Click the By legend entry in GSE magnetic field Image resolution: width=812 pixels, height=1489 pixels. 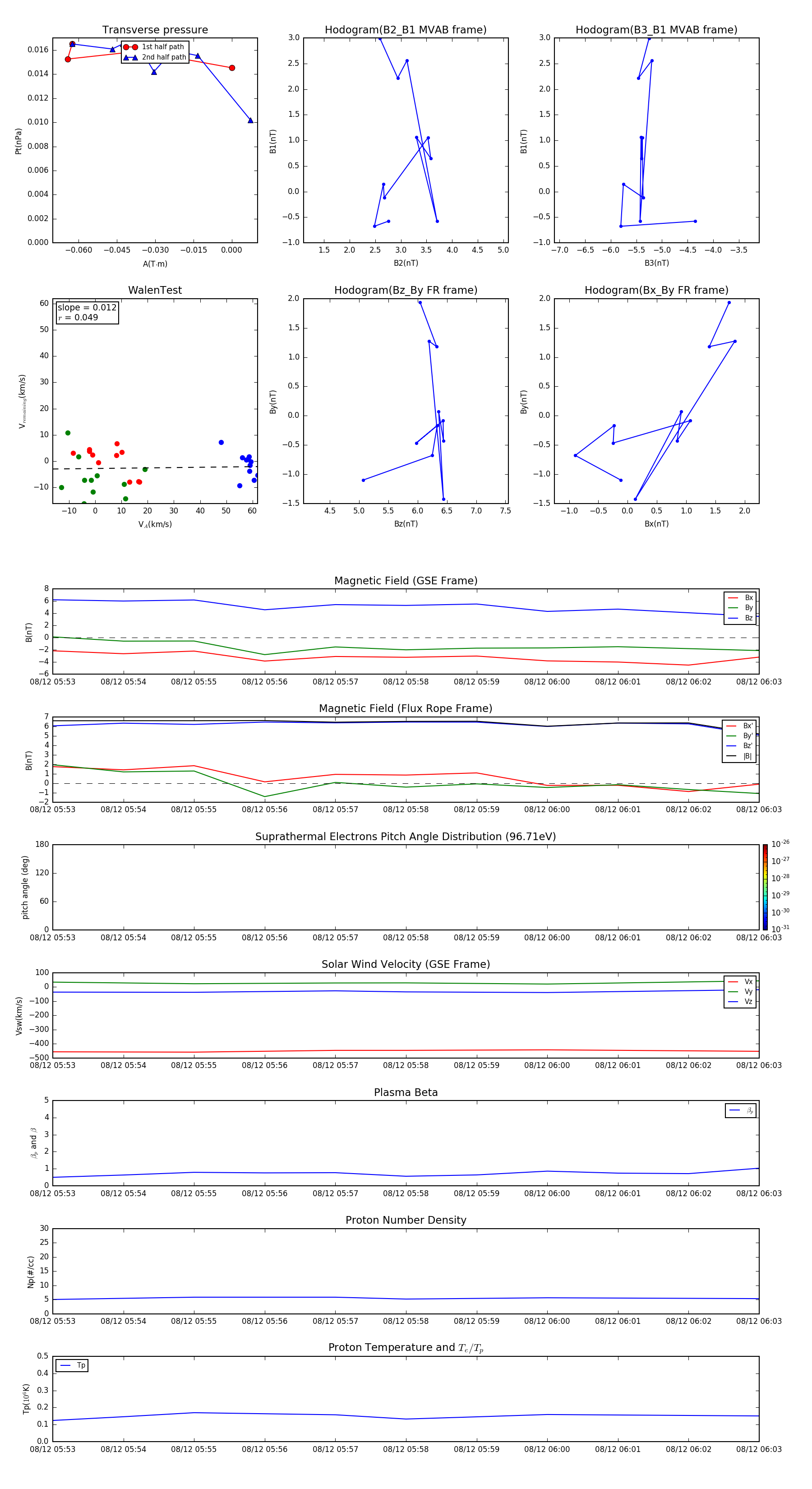pyautogui.click(x=740, y=607)
